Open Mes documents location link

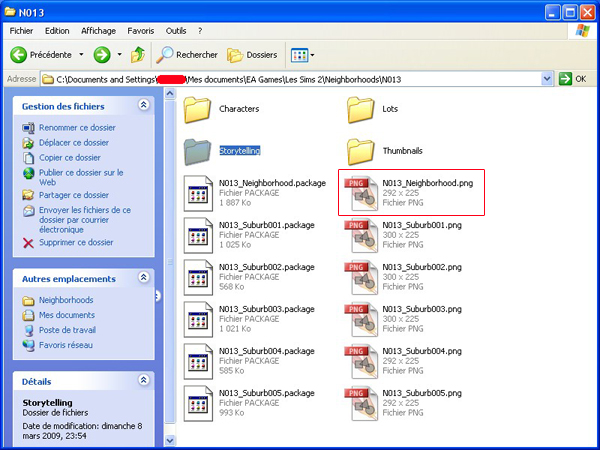[x=67, y=315]
